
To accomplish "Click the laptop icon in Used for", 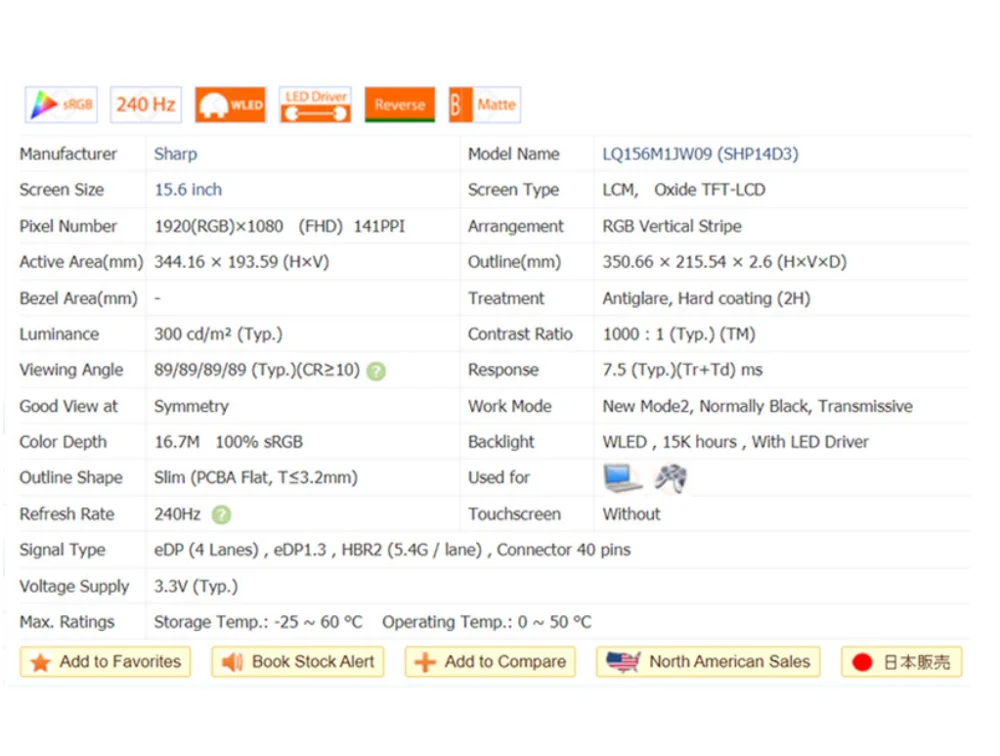I will click(x=622, y=478).
